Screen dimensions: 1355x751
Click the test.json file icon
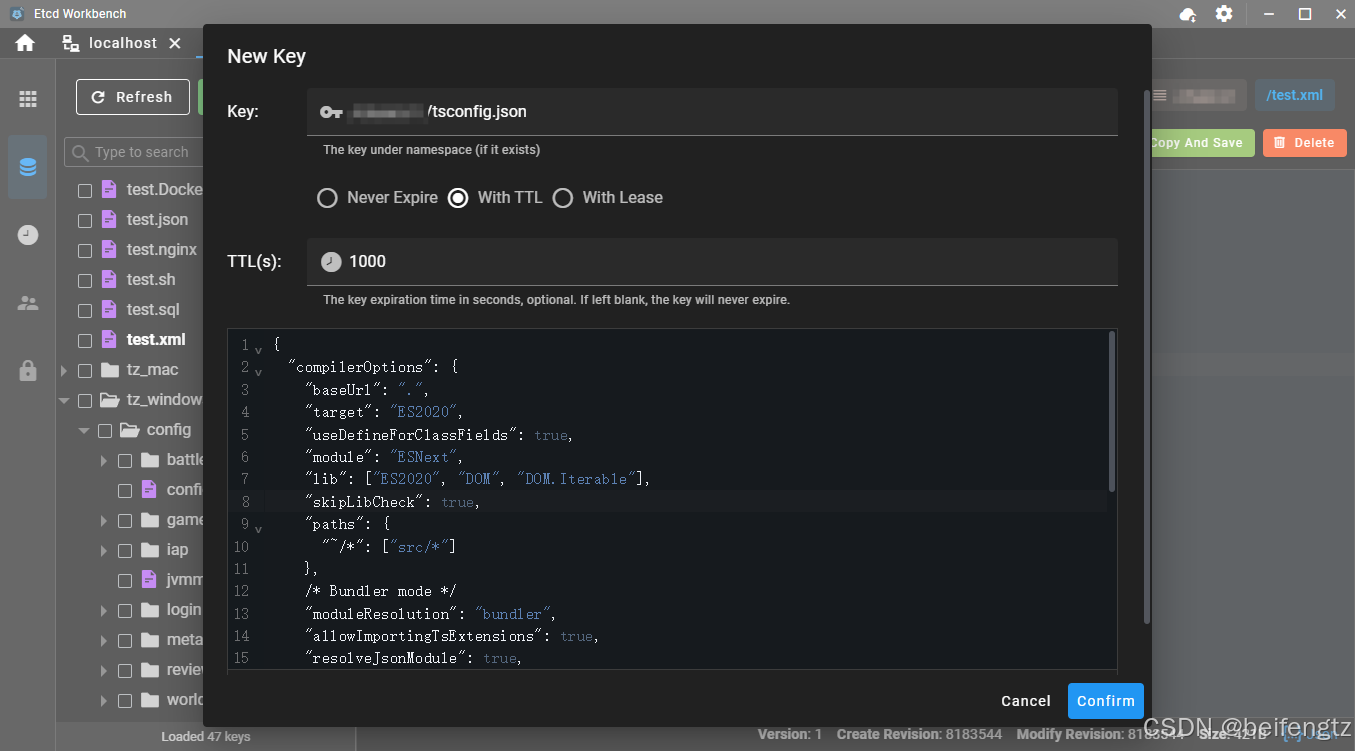point(109,219)
